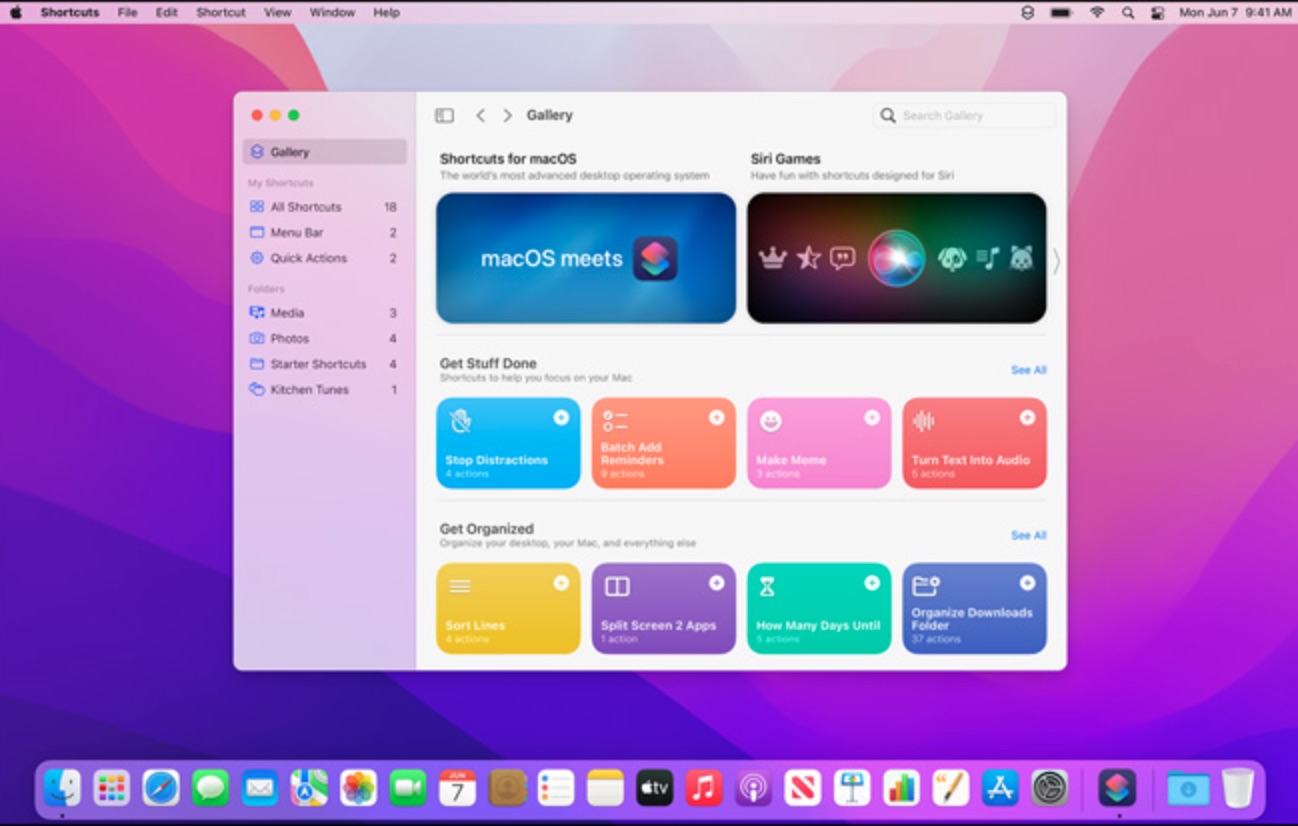Toggle the sidebar with the toolbar icon
Viewport: 1298px width, 826px height.
[x=444, y=116]
